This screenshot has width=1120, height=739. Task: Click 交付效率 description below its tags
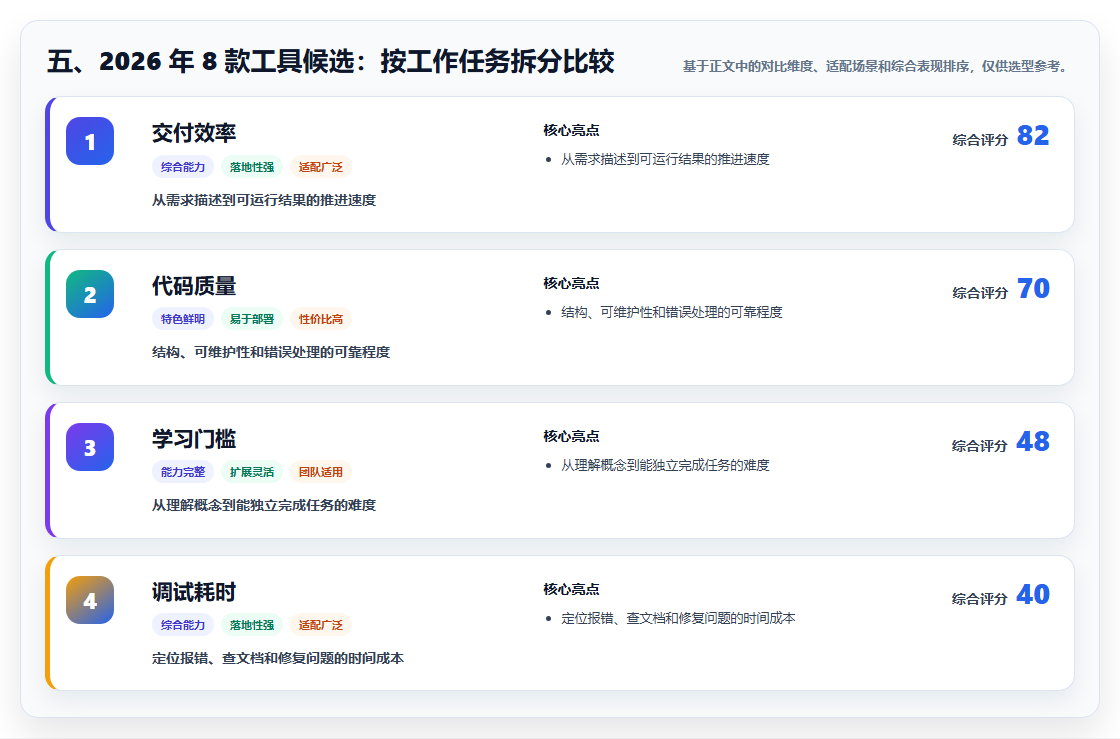click(x=264, y=200)
